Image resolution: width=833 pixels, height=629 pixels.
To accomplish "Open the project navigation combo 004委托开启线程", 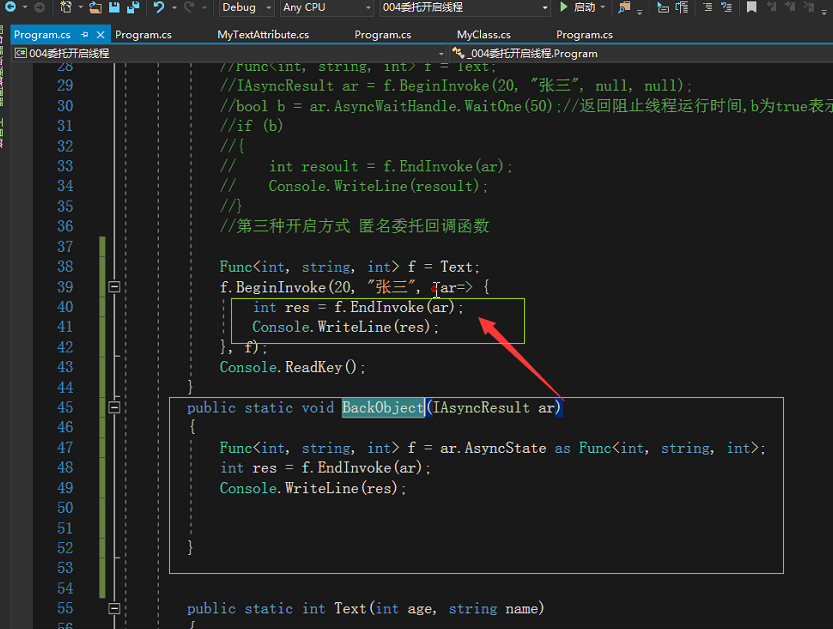I will pos(229,54).
